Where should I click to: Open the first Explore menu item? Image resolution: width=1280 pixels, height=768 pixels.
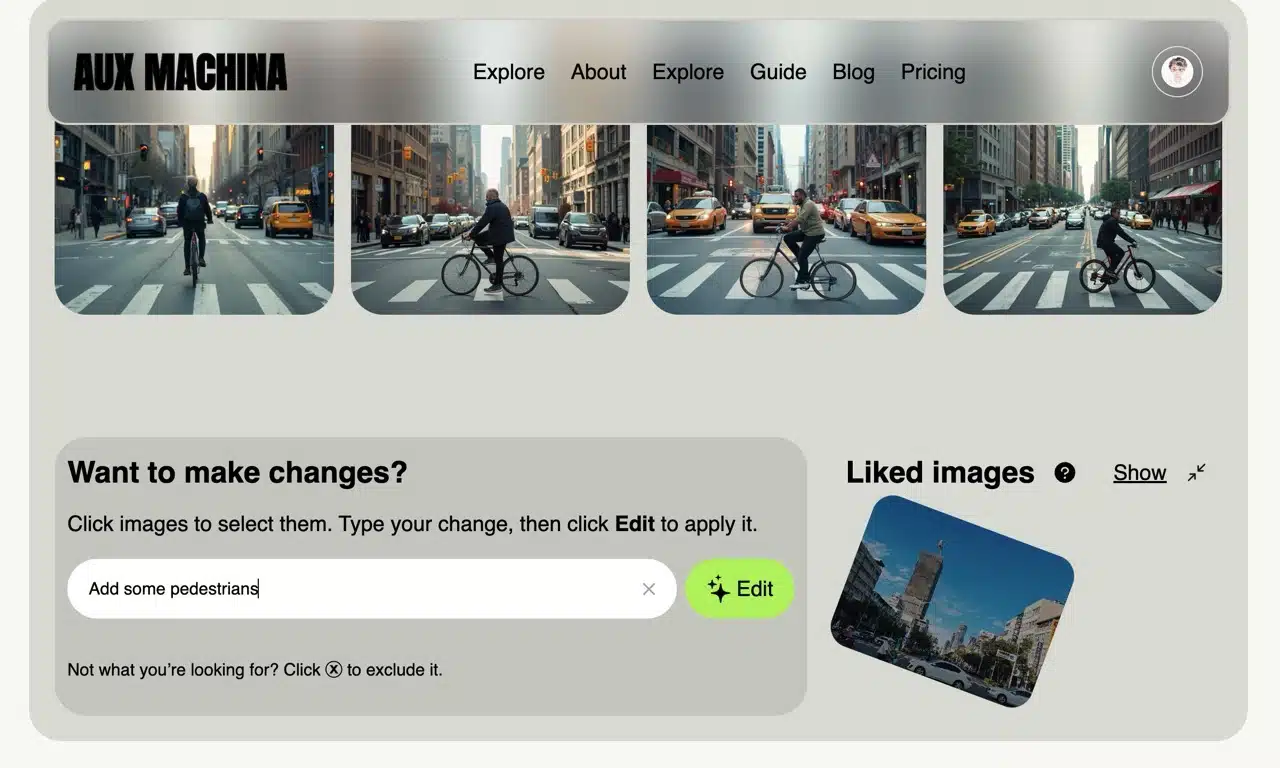[509, 72]
